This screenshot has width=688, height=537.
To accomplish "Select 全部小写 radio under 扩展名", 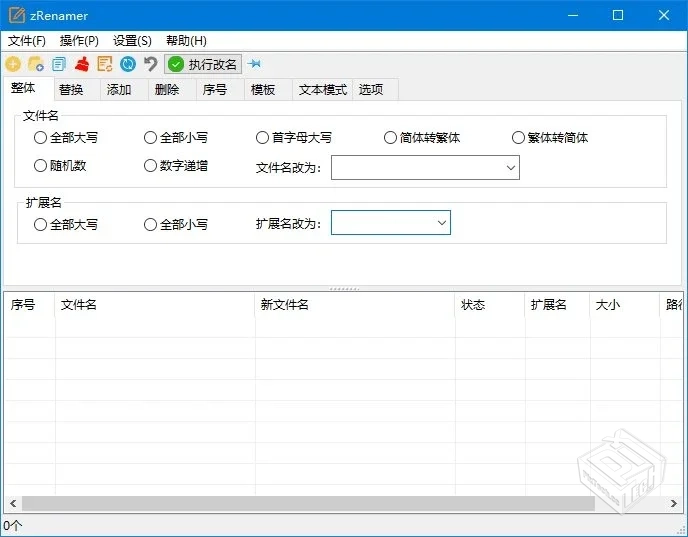I will click(x=176, y=225).
